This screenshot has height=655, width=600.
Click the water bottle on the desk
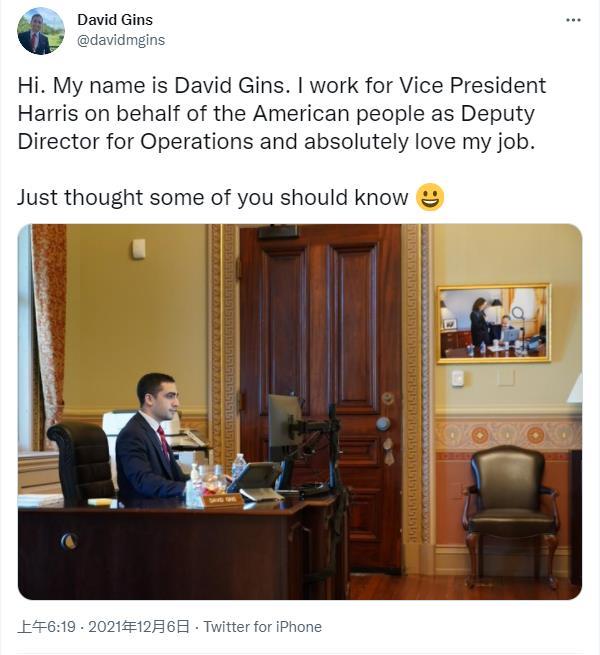point(238,470)
